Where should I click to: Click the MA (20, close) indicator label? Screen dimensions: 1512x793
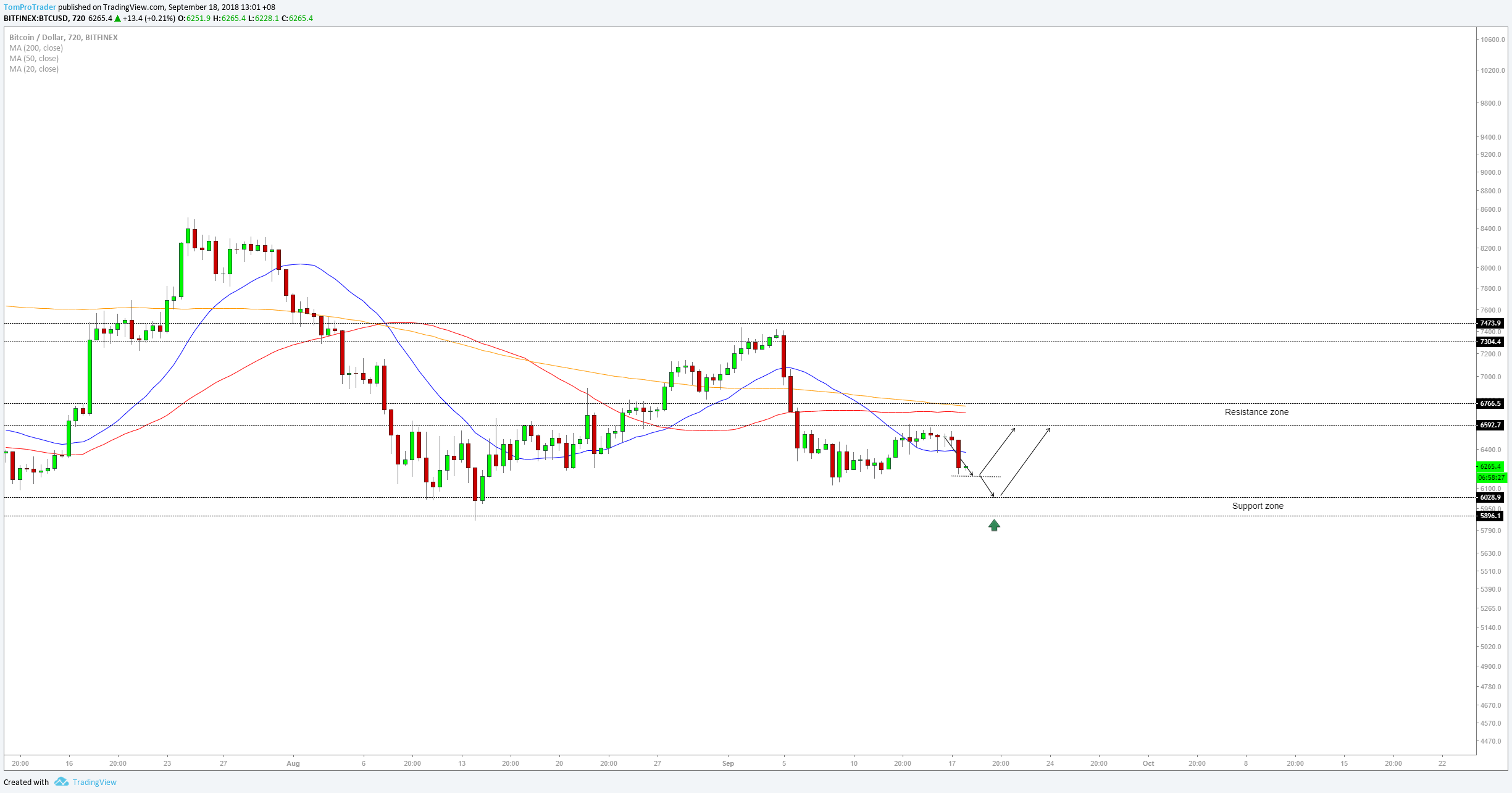coord(34,69)
